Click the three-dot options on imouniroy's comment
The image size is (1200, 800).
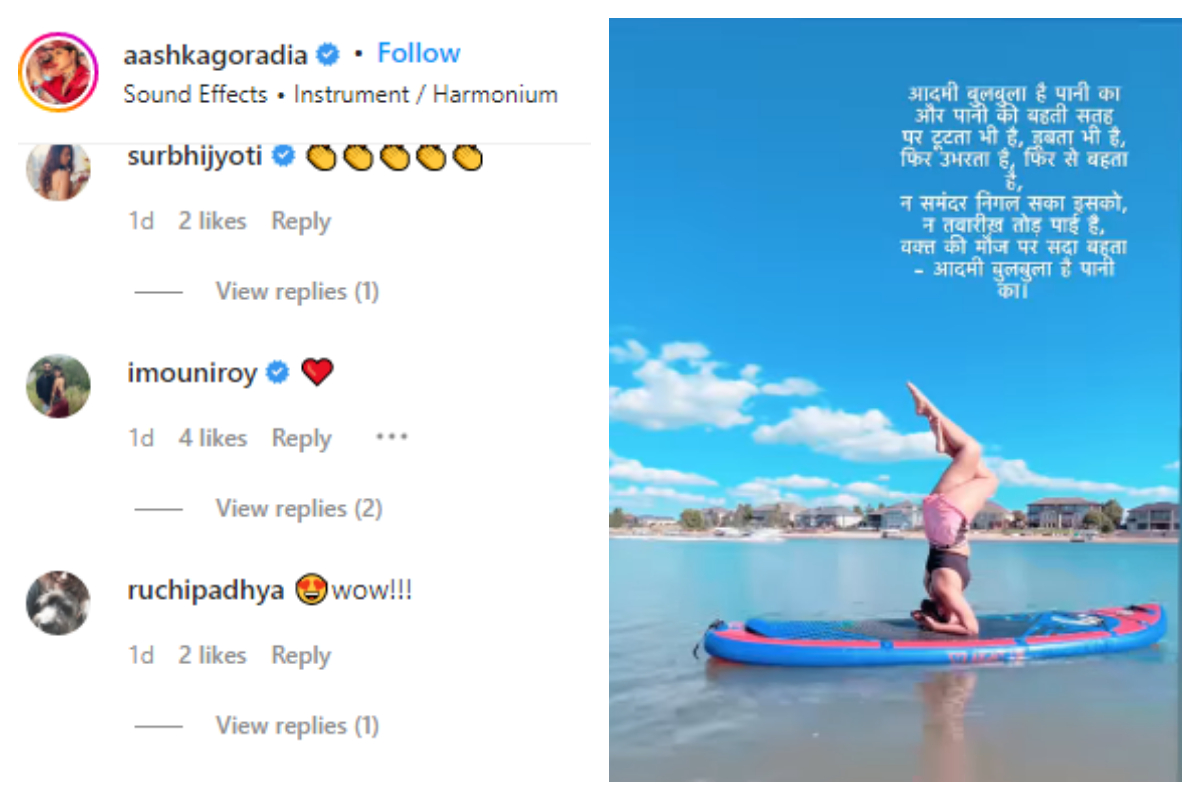tap(392, 438)
